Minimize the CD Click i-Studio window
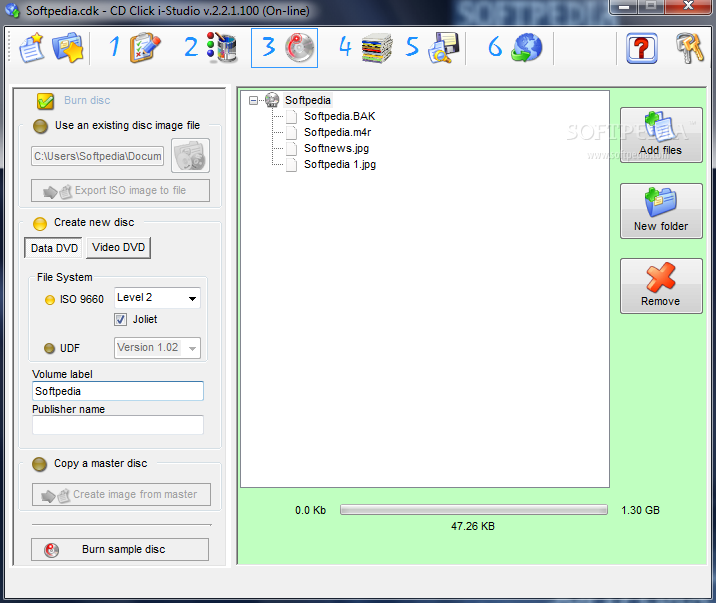The image size is (716, 603). [x=624, y=6]
